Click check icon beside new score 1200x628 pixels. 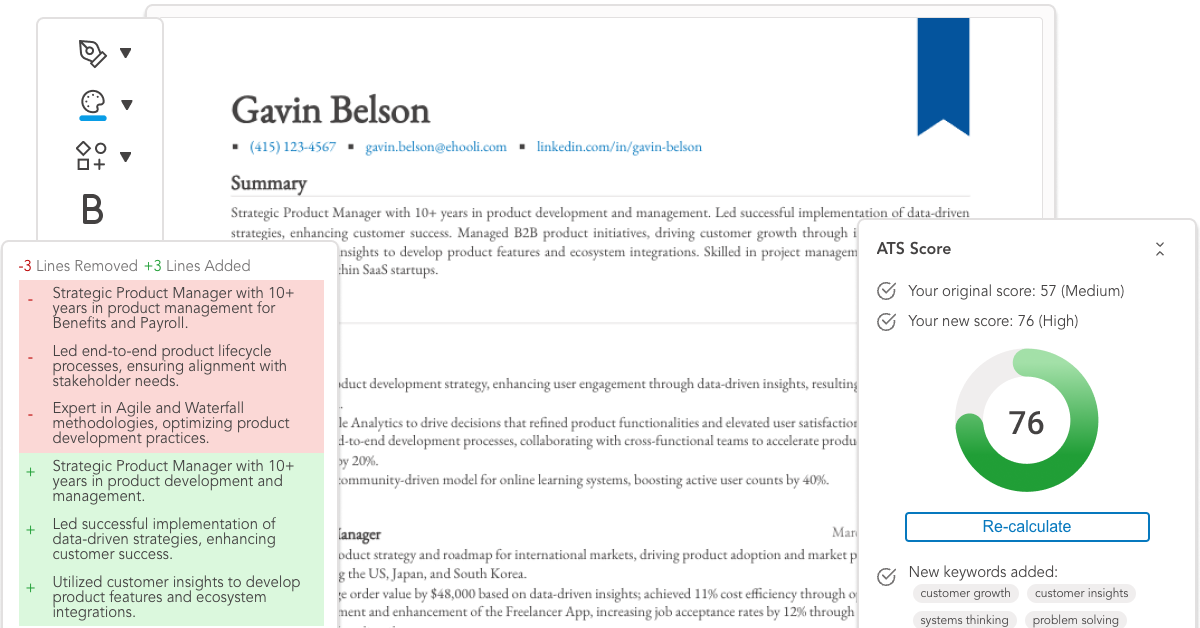886,321
